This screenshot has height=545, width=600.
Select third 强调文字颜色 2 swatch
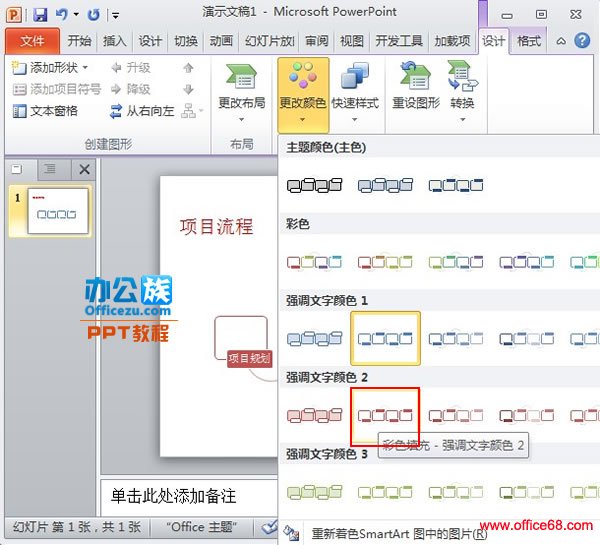456,415
